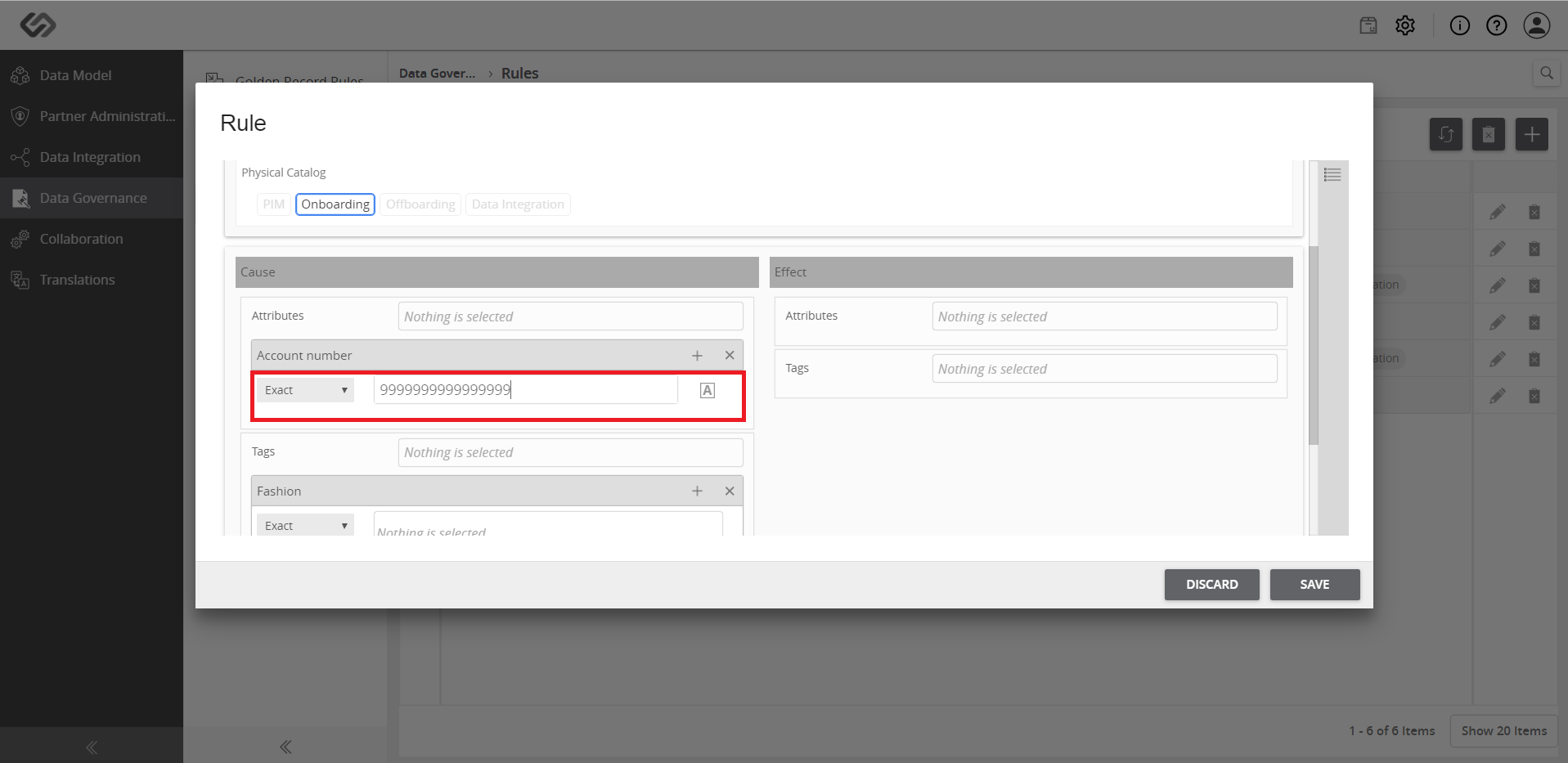Viewport: 1568px width, 763px height.
Task: Click the account number value input field
Action: [x=526, y=390]
